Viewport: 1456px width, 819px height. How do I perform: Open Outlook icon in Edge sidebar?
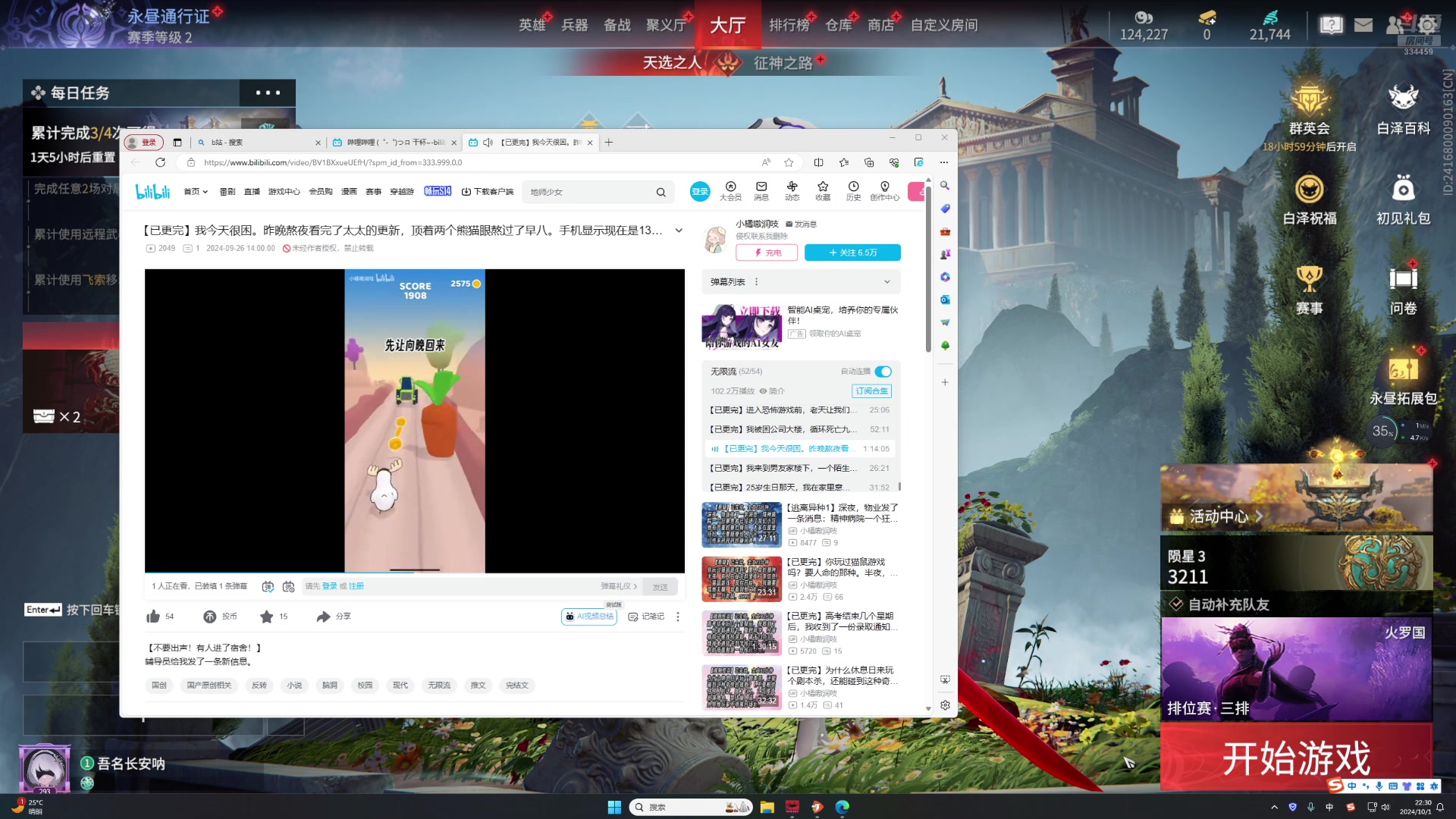[945, 300]
